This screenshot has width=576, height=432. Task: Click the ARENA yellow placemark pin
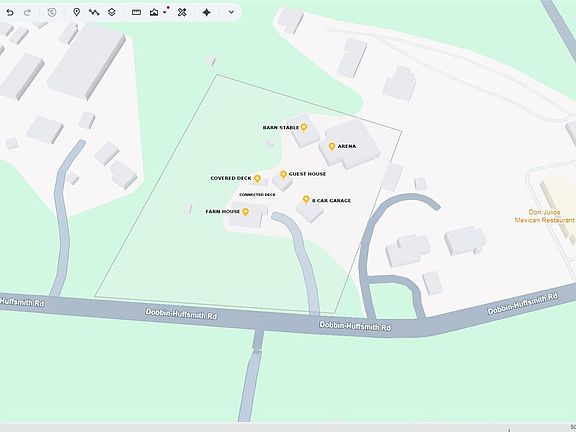(332, 147)
